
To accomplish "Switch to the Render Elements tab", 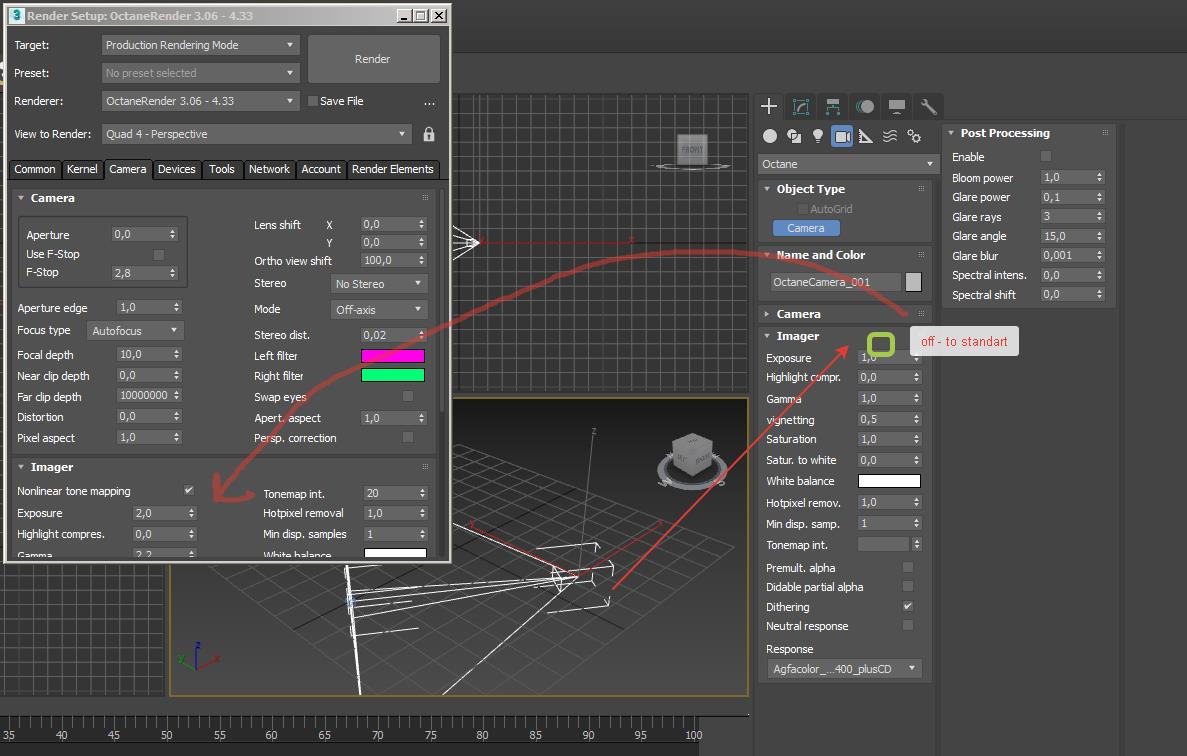I will point(392,170).
